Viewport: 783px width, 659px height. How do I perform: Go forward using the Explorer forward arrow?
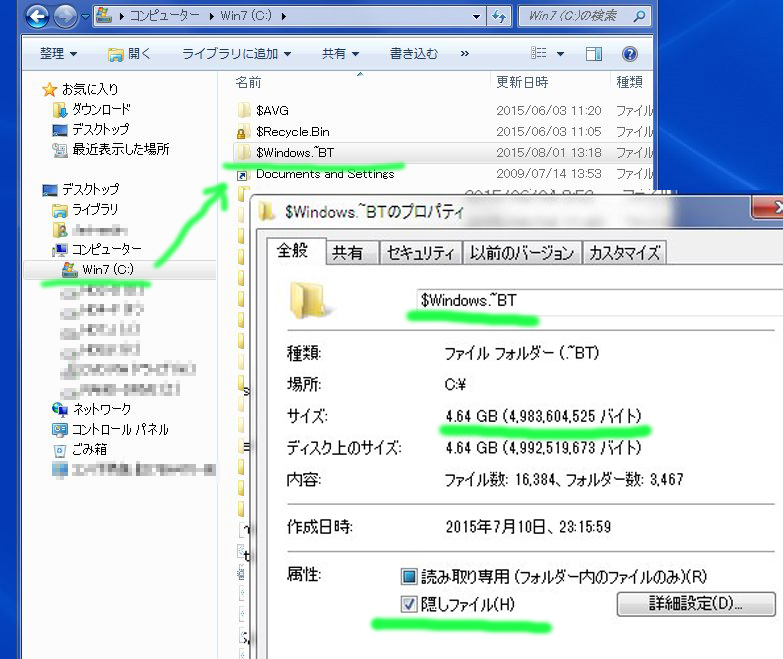tap(65, 16)
